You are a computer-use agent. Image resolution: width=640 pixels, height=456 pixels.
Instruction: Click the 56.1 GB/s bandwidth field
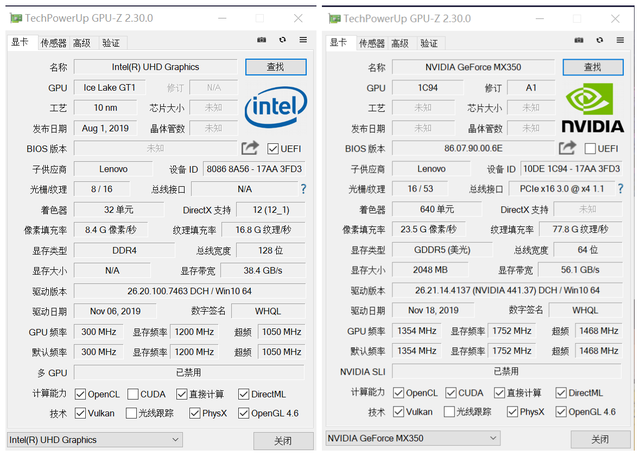click(x=580, y=269)
